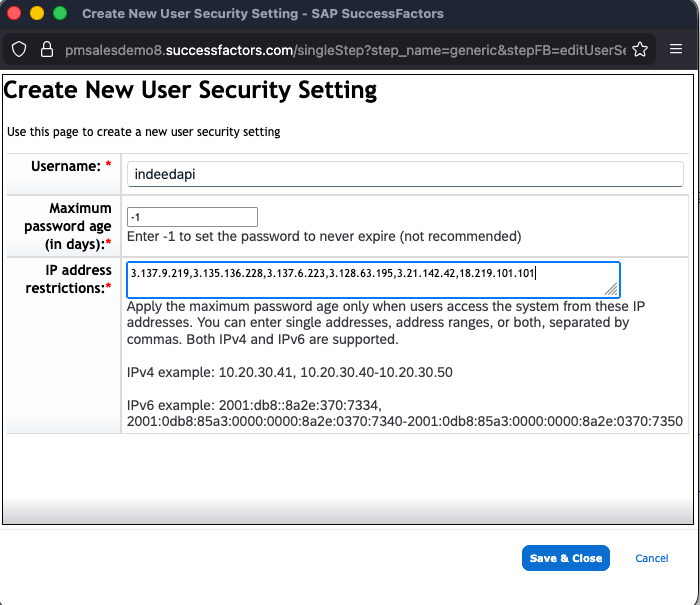Screen dimensions: 700x605
Task: Click the Maximum password age field
Action: click(192, 217)
